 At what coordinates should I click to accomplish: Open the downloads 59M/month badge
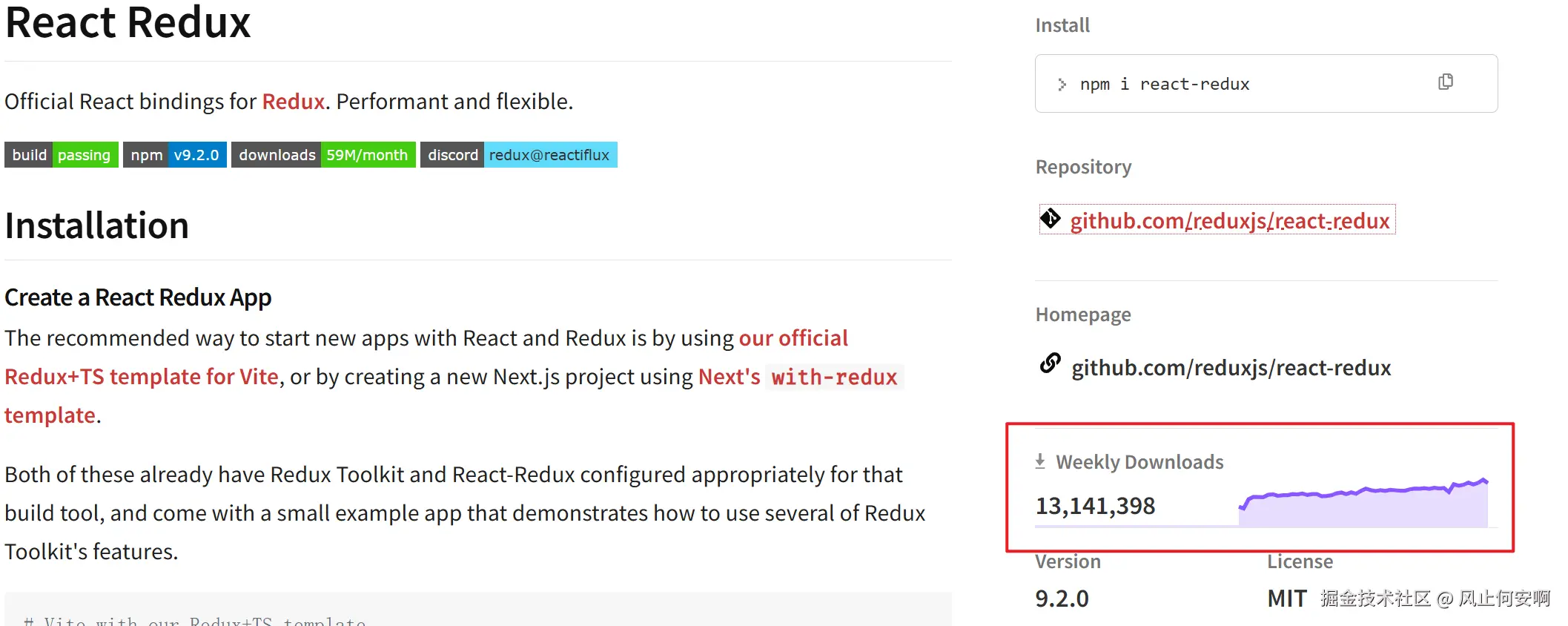pos(323,155)
